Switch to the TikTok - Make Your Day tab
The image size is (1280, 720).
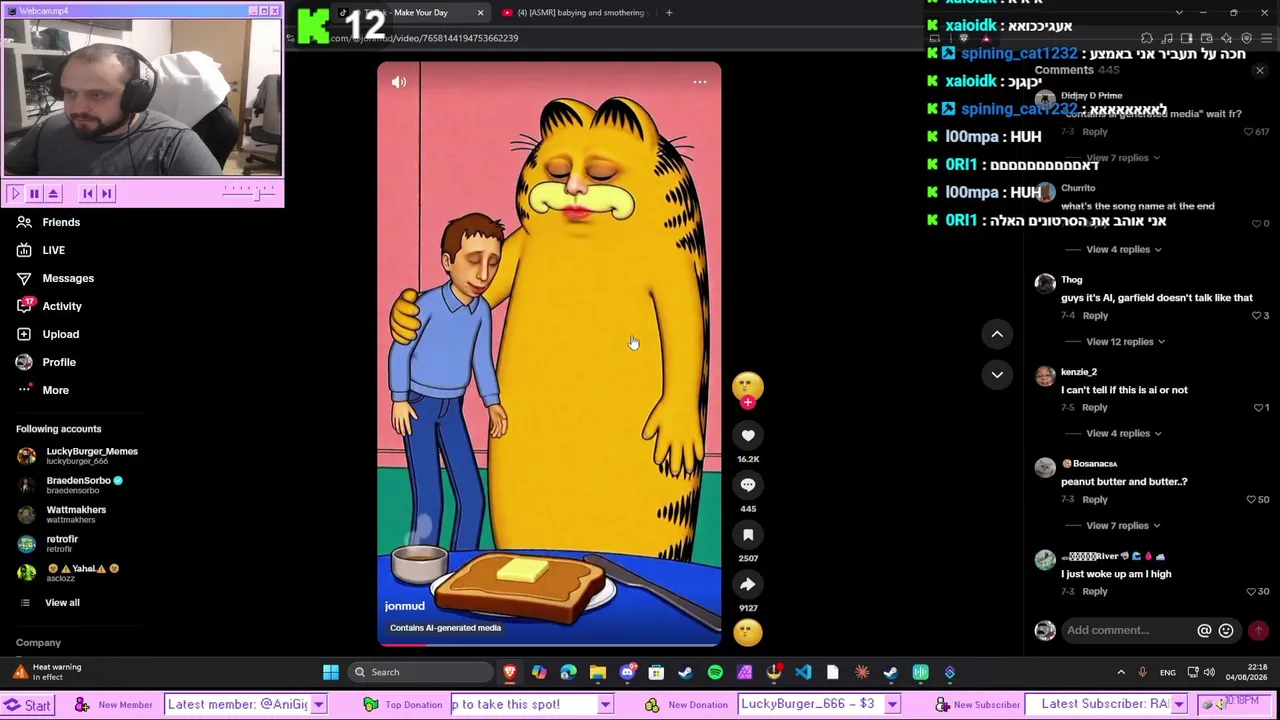[412, 13]
